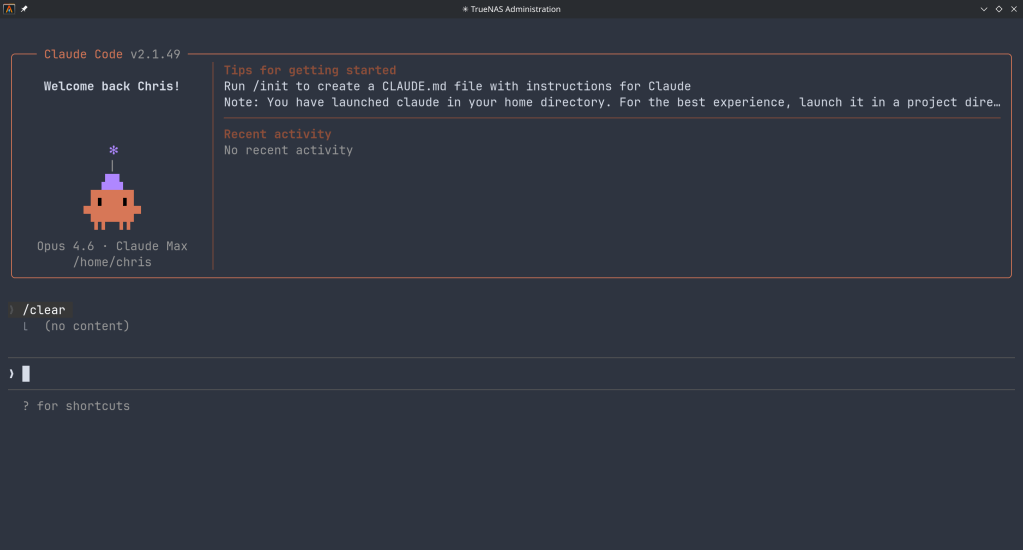This screenshot has height=550, width=1023.
Task: Click the purple asterisk above the mascot
Action: (113, 150)
